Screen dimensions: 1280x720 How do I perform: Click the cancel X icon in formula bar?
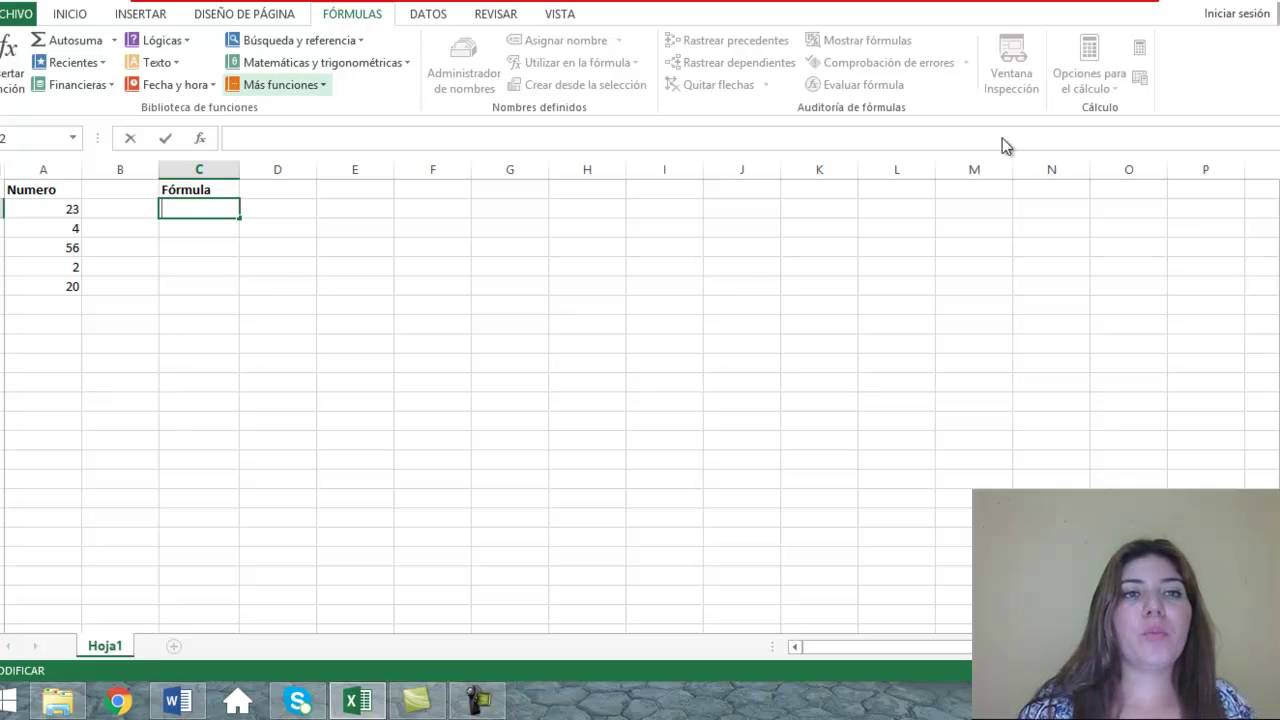[130, 138]
